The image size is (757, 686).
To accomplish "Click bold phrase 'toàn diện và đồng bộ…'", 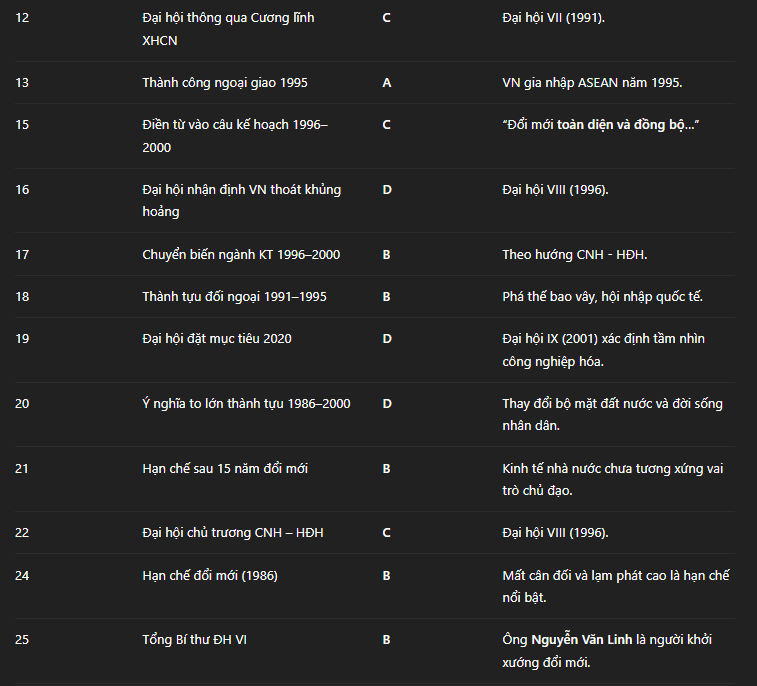I will pyautogui.click(x=628, y=125).
